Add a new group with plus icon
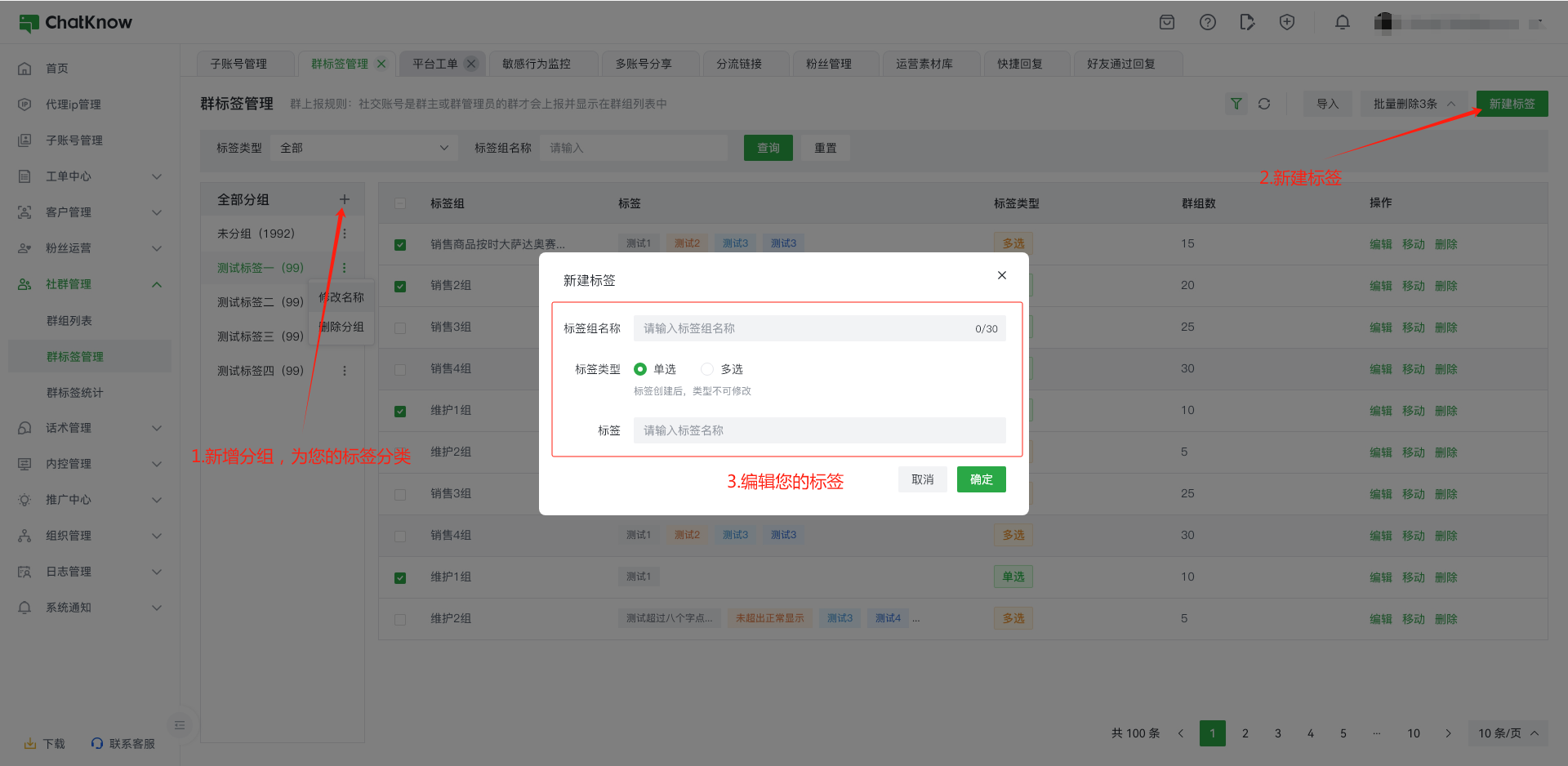The image size is (1568, 766). (344, 199)
